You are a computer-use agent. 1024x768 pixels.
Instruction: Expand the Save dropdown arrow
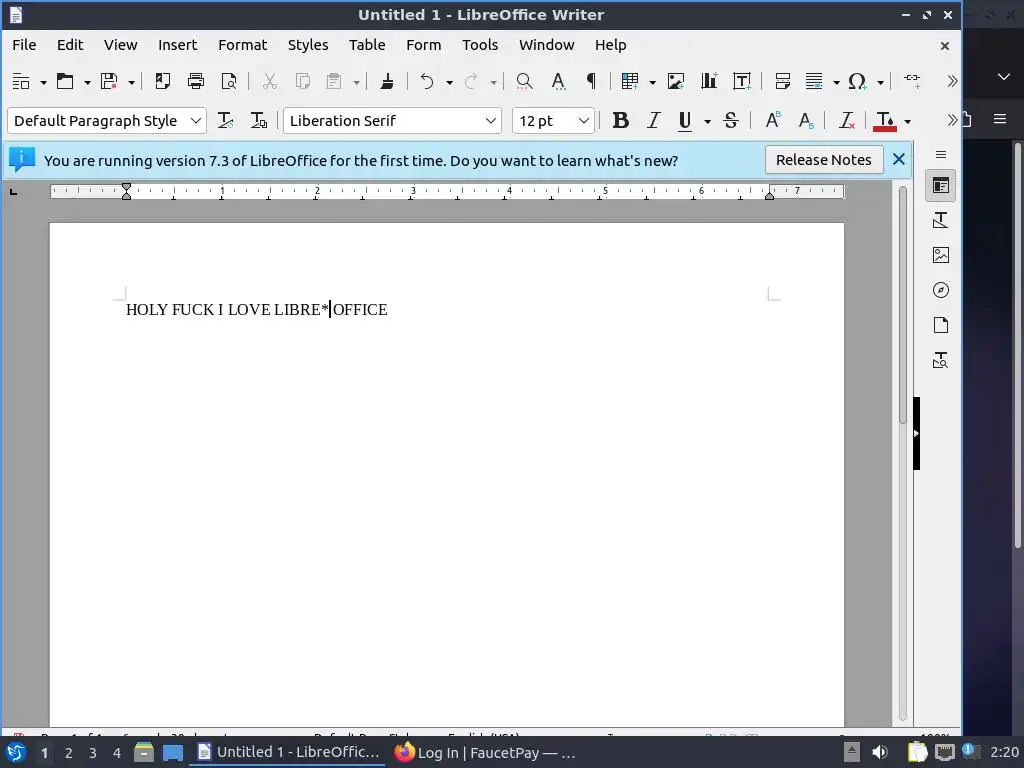[x=131, y=82]
